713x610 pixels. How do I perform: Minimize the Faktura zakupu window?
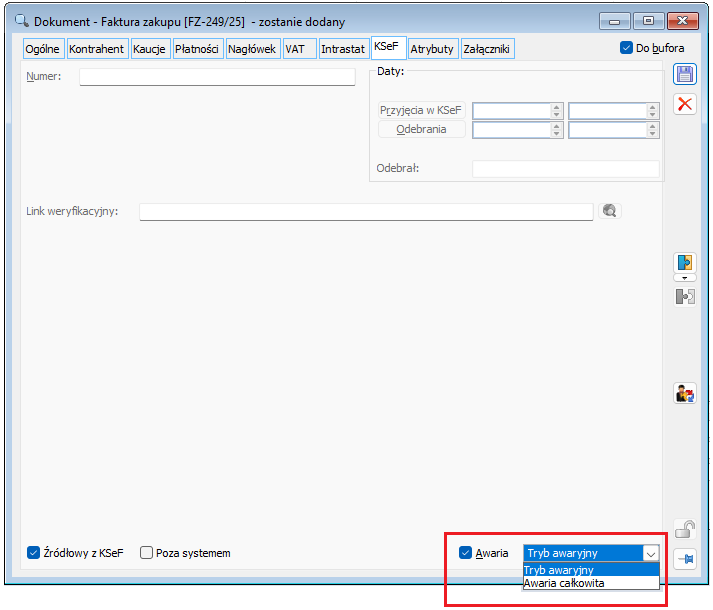pos(615,21)
